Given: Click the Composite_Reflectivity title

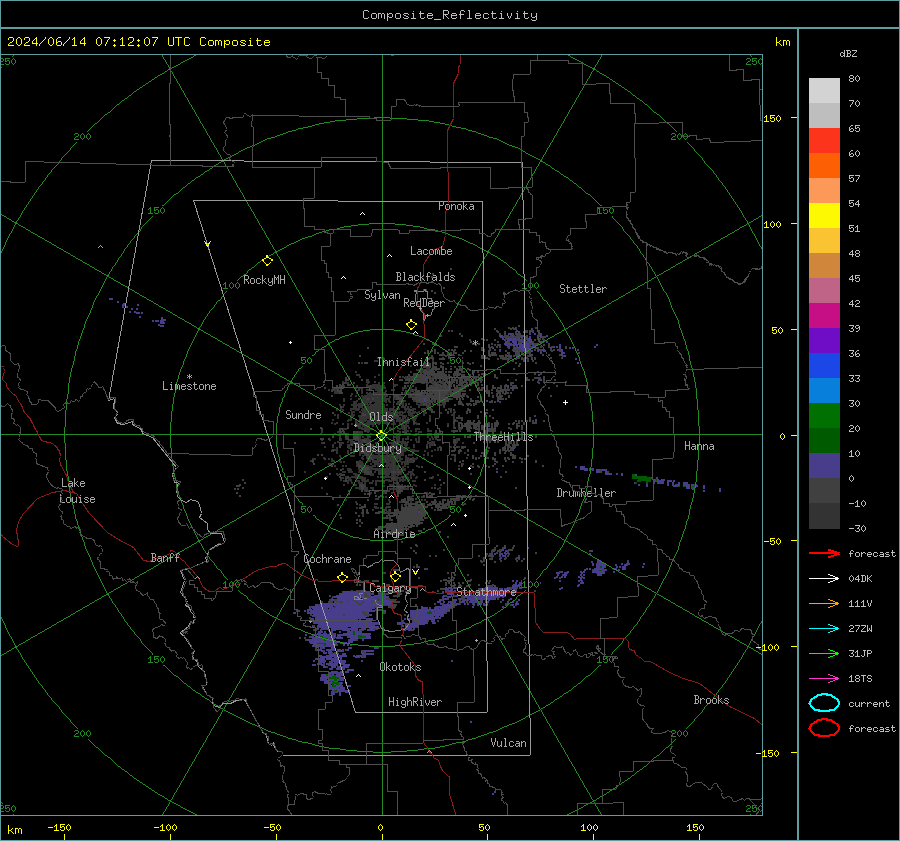Looking at the screenshot, I should pyautogui.click(x=450, y=15).
